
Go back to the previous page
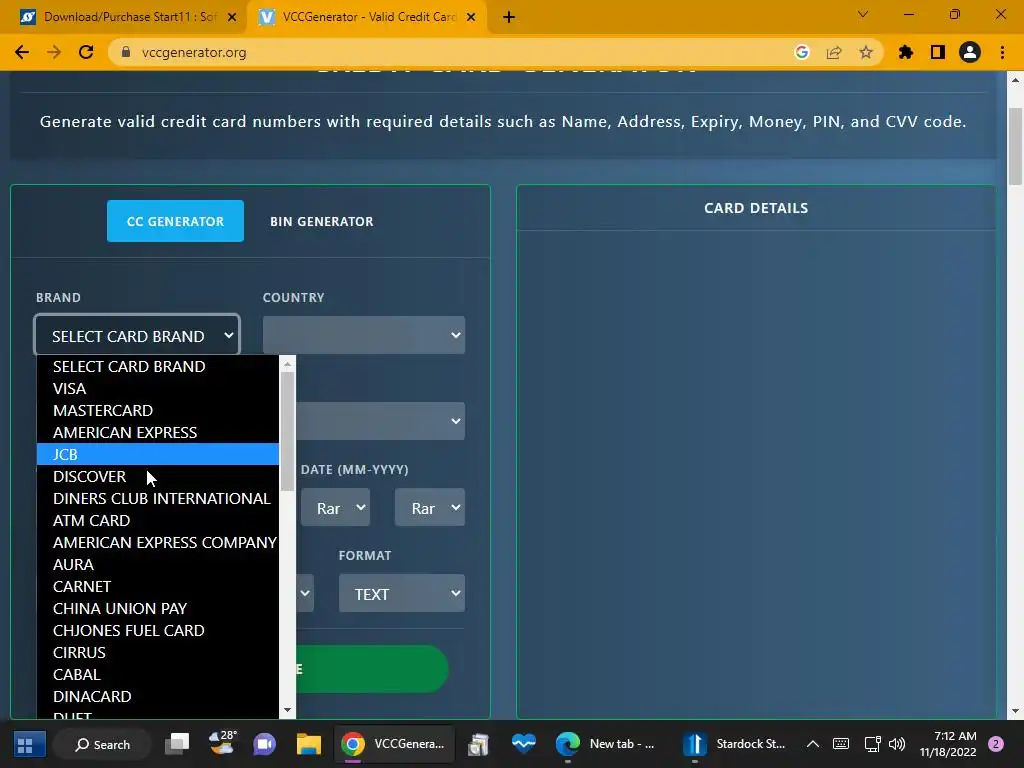[x=22, y=52]
